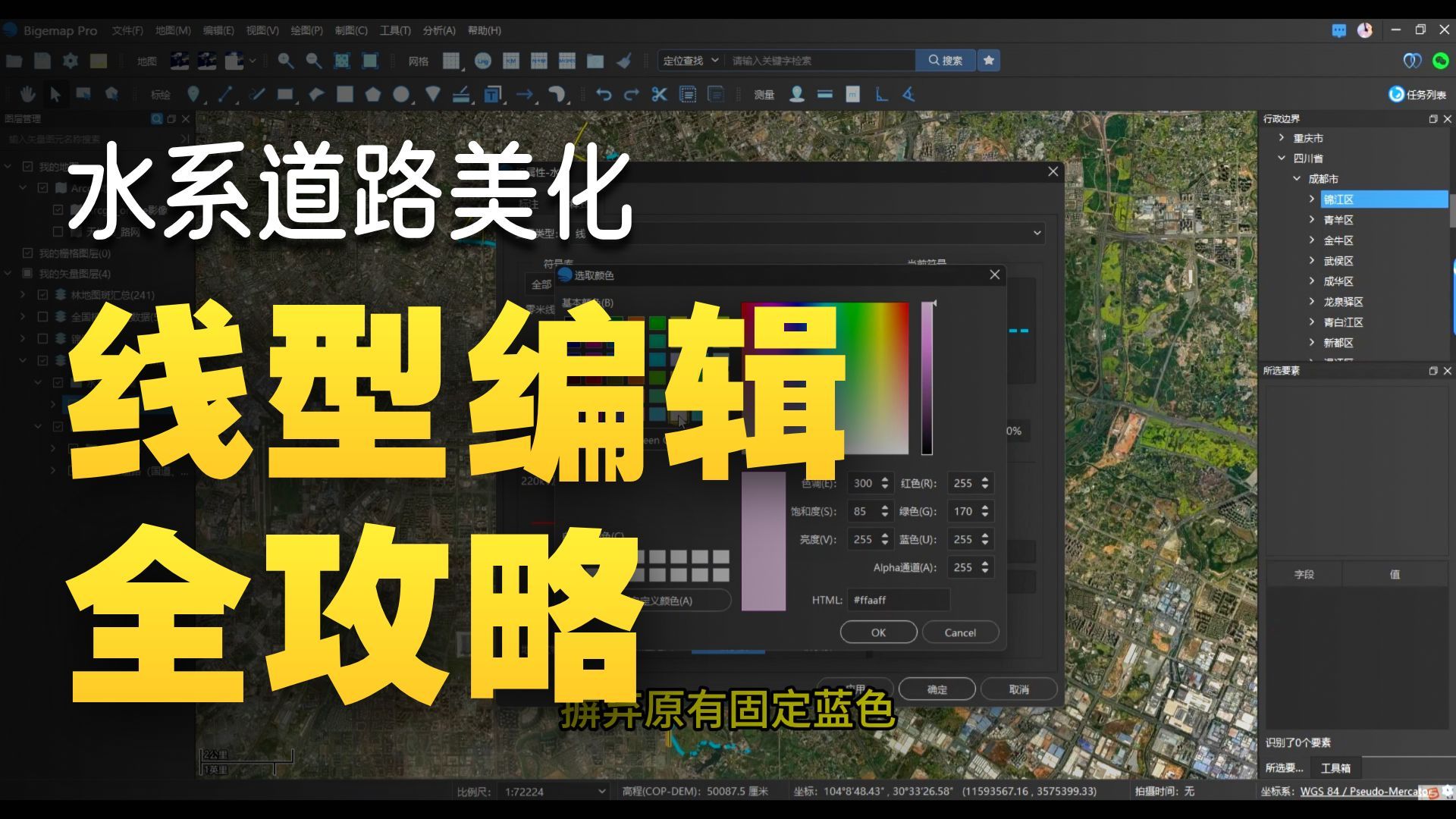Increase the 红色(R) value stepper

click(985, 479)
